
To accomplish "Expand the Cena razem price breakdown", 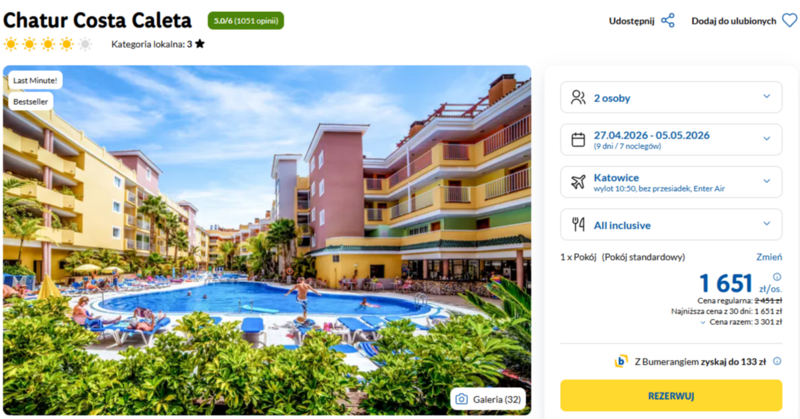I will tap(741, 322).
